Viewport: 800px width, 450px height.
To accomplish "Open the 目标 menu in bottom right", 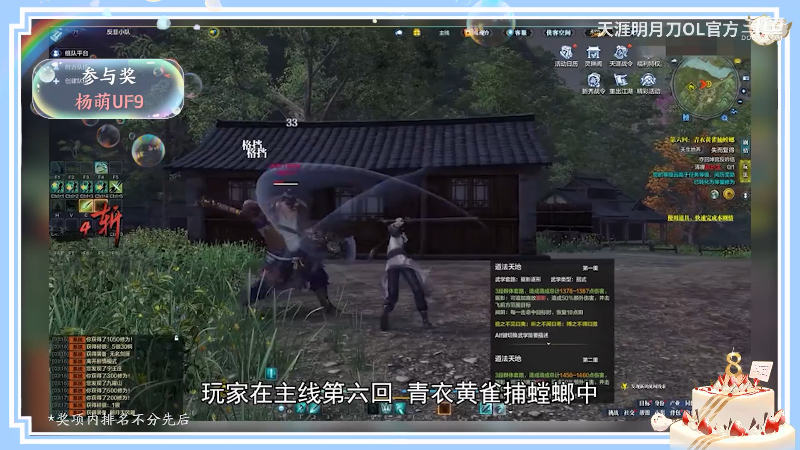I will pos(644,403).
